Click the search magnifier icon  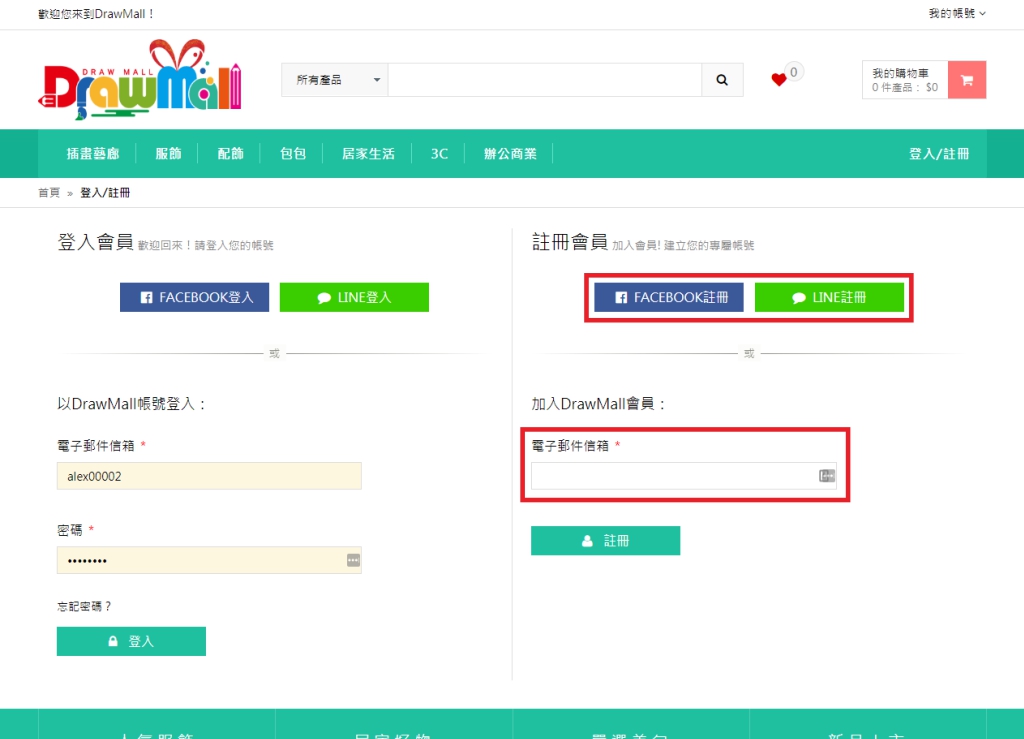tap(722, 80)
